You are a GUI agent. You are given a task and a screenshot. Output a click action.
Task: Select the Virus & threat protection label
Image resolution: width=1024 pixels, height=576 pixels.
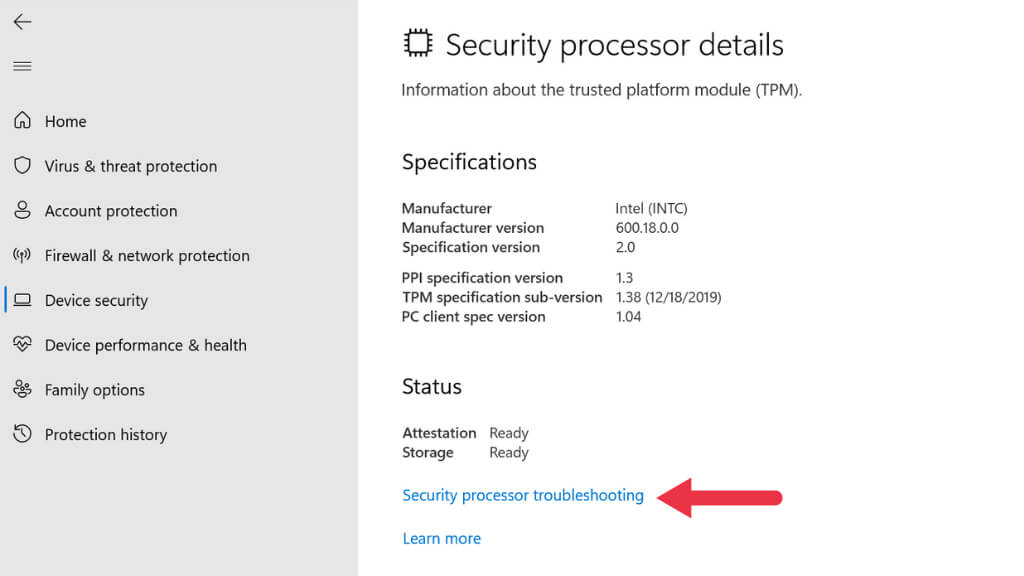click(131, 166)
